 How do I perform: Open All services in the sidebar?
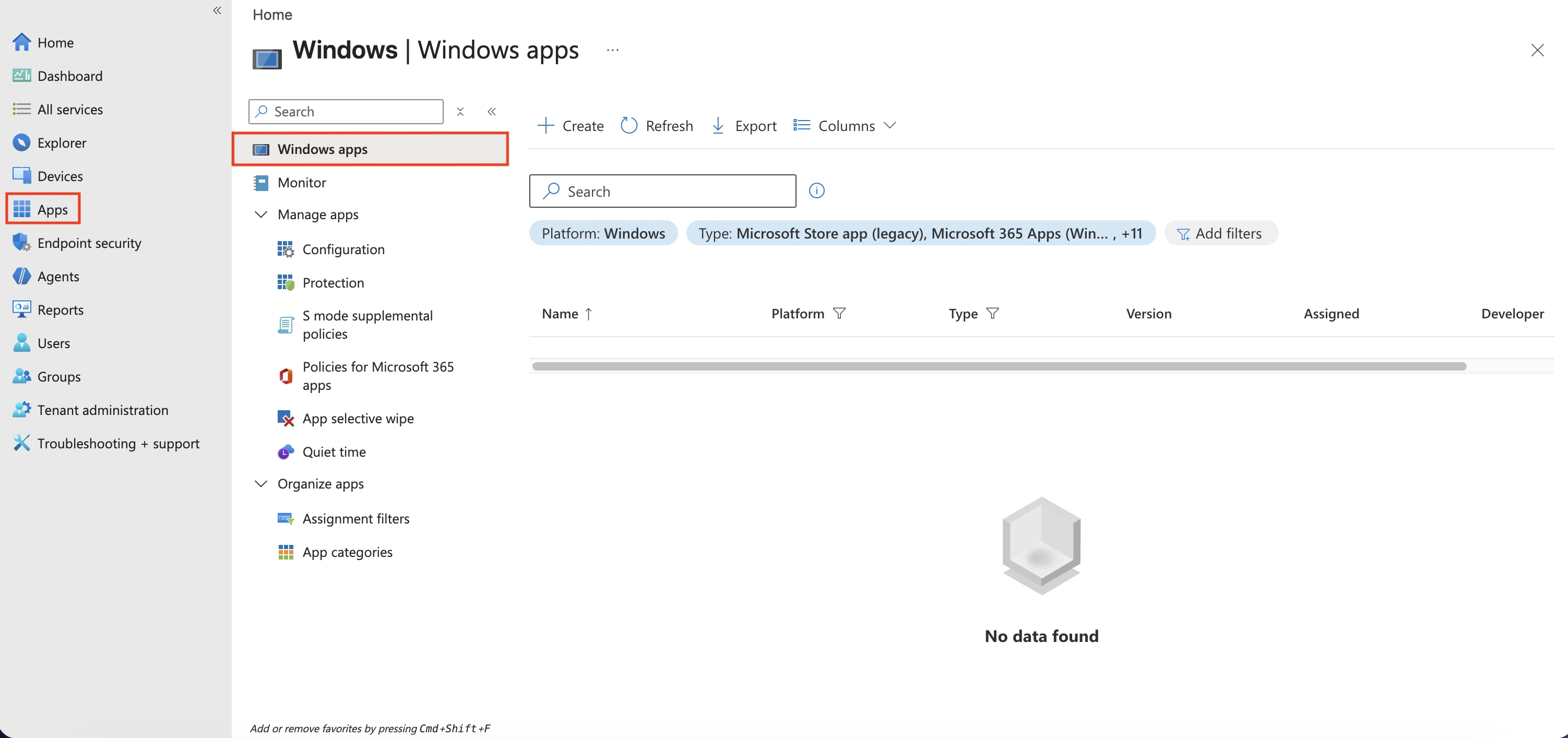pyautogui.click(x=57, y=110)
